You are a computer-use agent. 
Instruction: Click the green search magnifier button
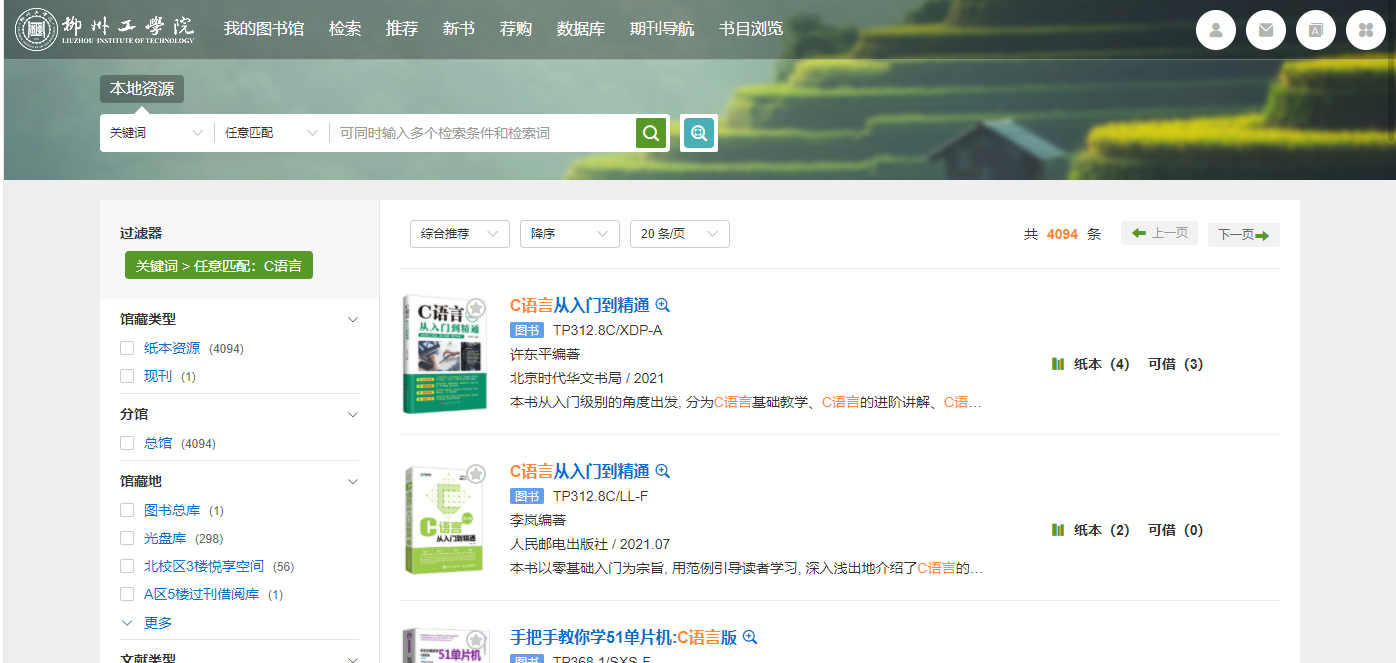point(651,133)
